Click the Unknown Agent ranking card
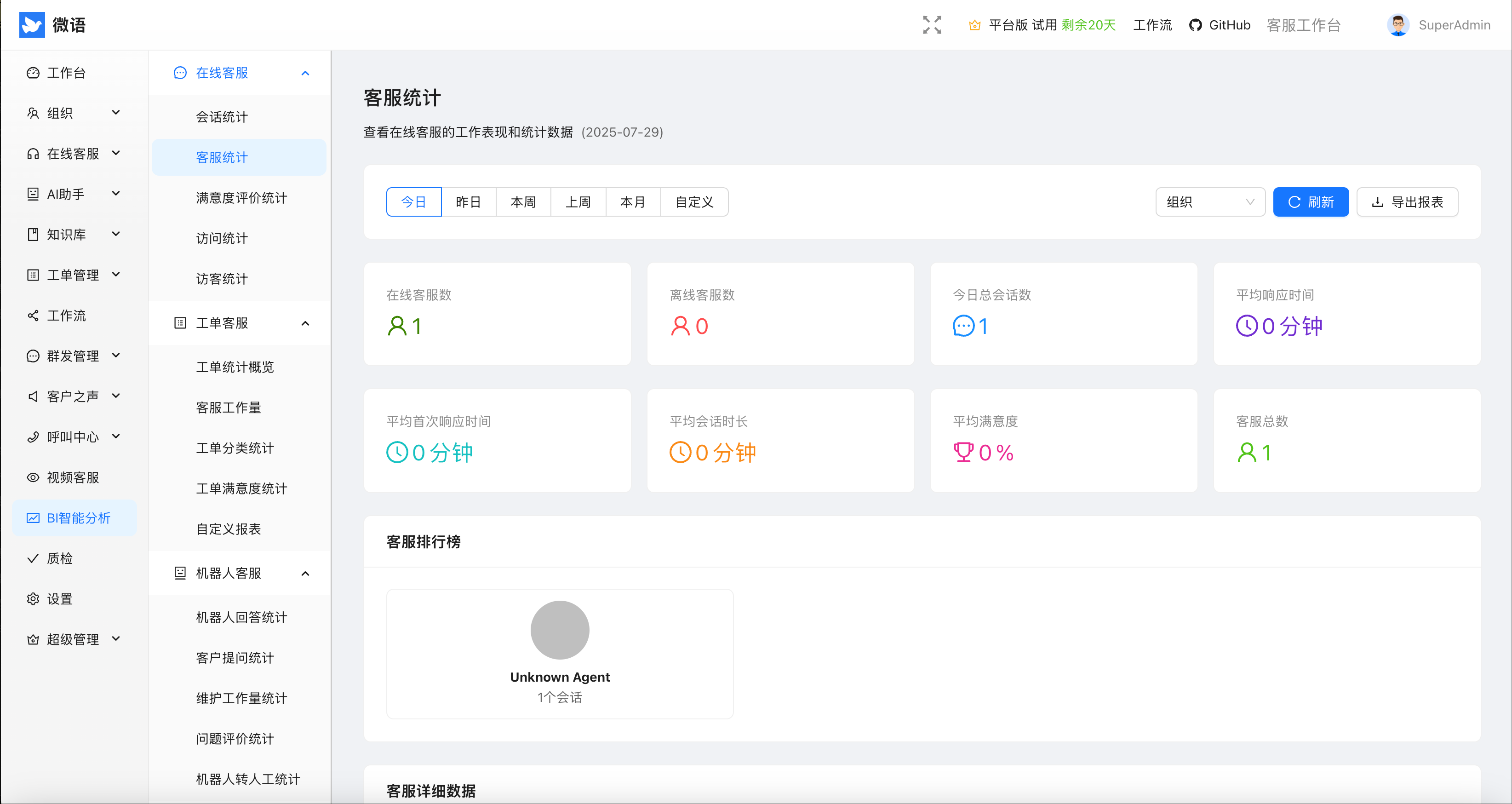The height and width of the screenshot is (804, 1512). coord(559,654)
